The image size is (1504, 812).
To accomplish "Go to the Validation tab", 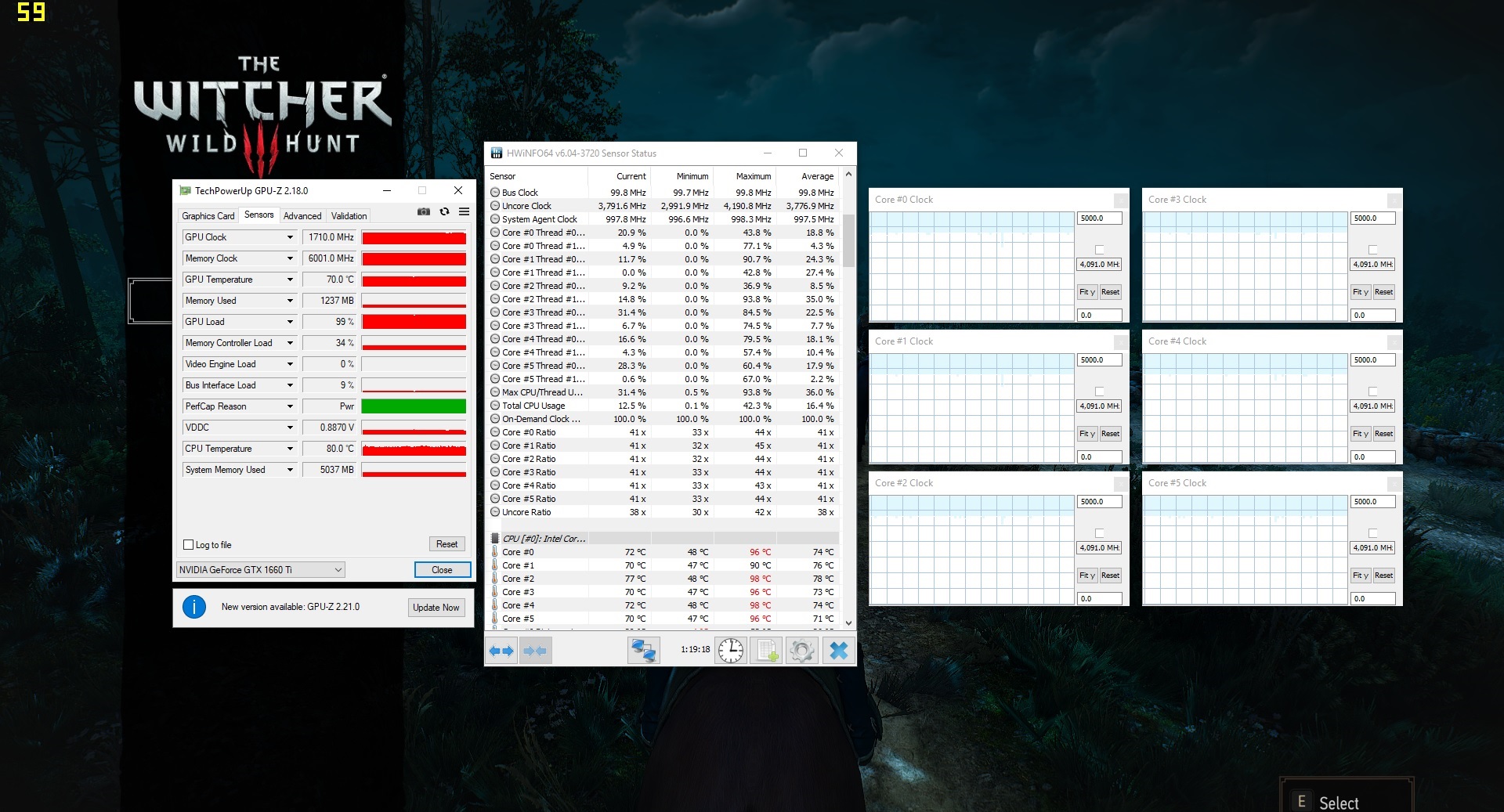I will pyautogui.click(x=349, y=216).
